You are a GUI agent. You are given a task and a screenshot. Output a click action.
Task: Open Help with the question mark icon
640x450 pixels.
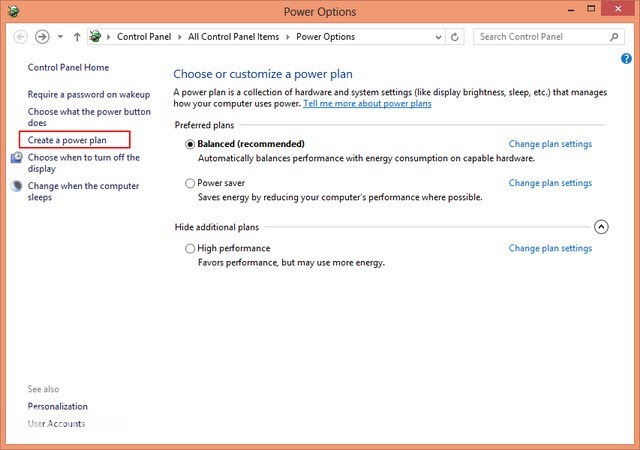[626, 59]
